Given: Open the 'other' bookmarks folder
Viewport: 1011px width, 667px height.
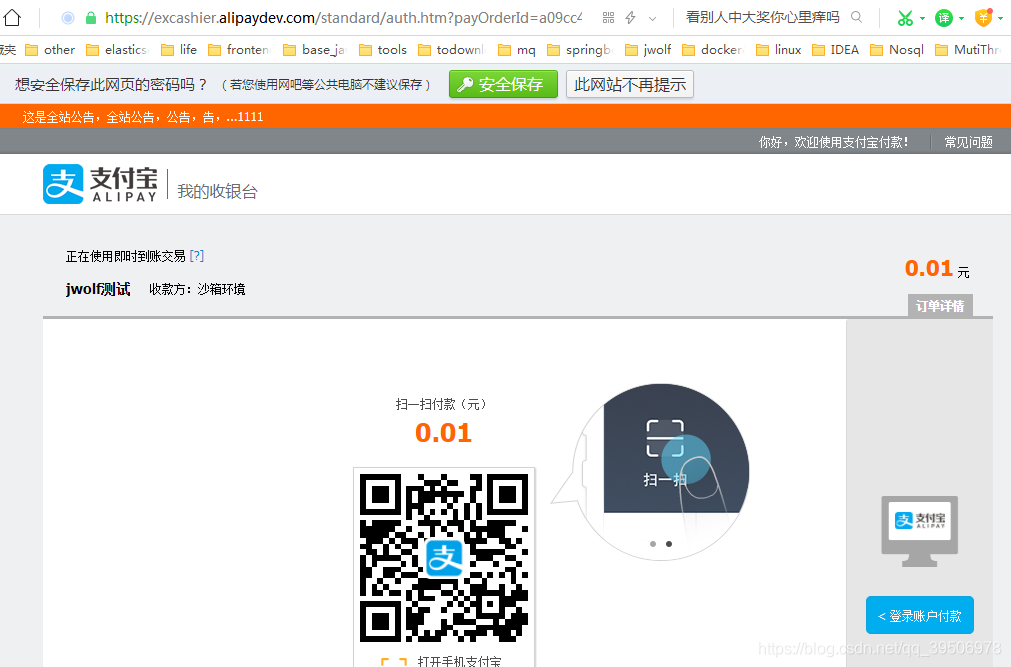Looking at the screenshot, I should point(50,50).
